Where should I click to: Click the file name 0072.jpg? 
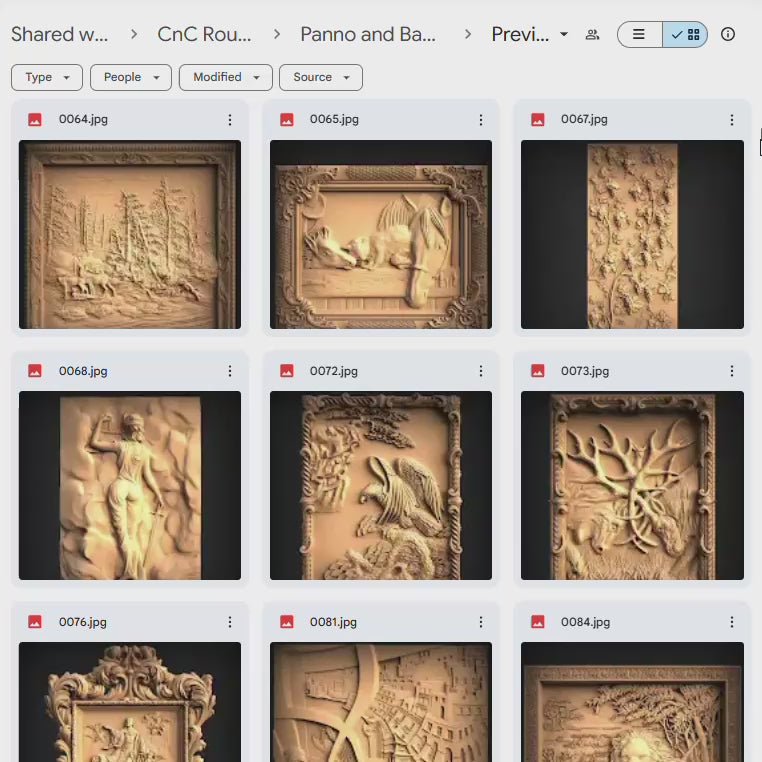click(333, 371)
